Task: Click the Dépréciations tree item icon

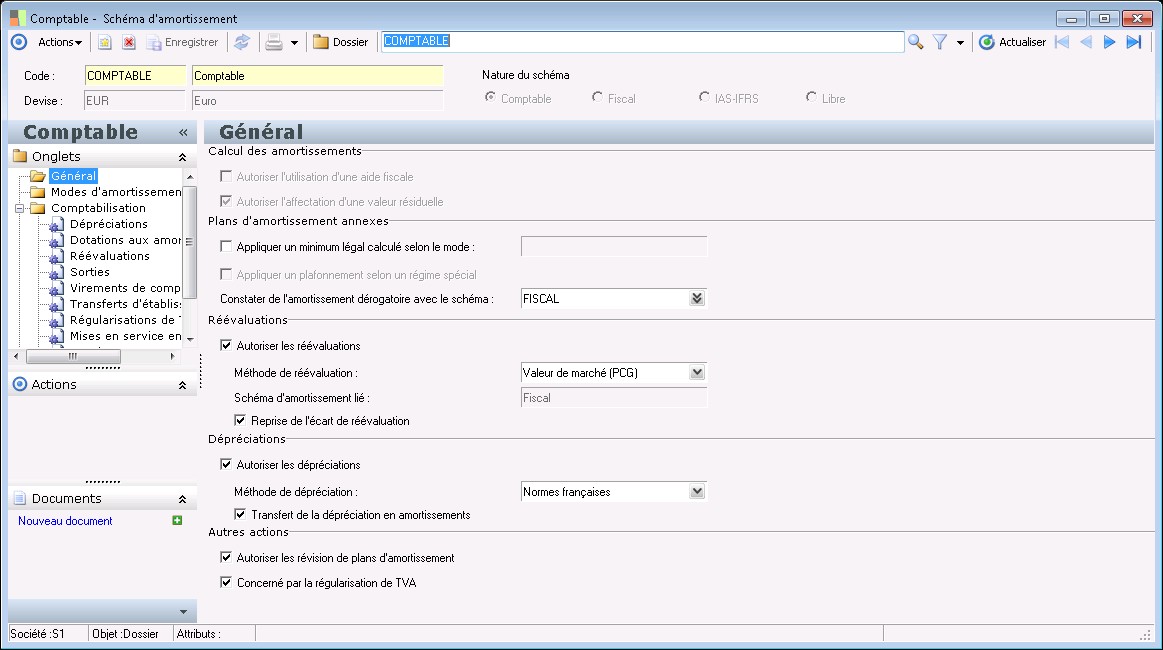Action: (56, 225)
